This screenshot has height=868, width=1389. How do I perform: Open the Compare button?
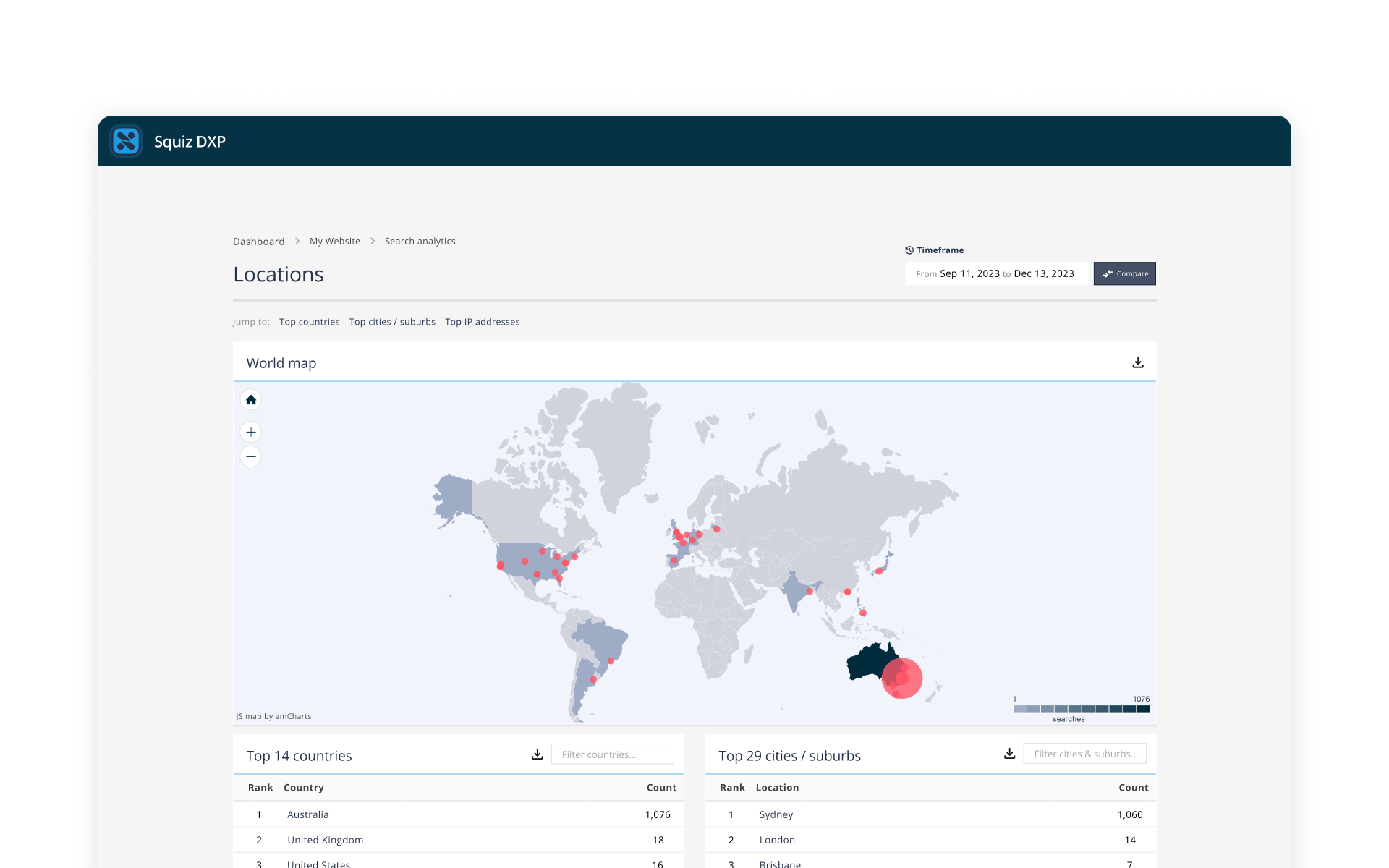point(1125,273)
